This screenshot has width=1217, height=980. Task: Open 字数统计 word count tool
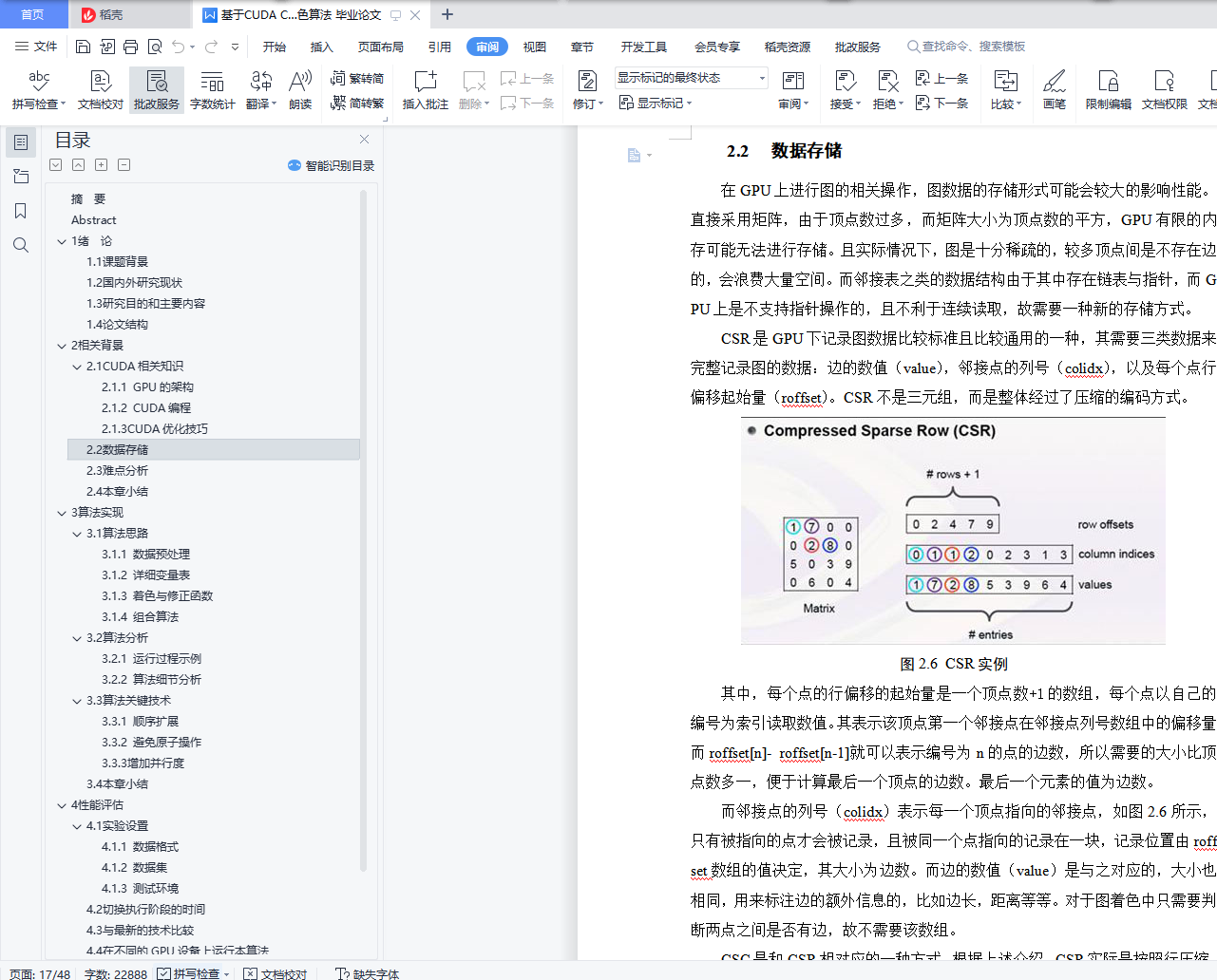tap(213, 90)
